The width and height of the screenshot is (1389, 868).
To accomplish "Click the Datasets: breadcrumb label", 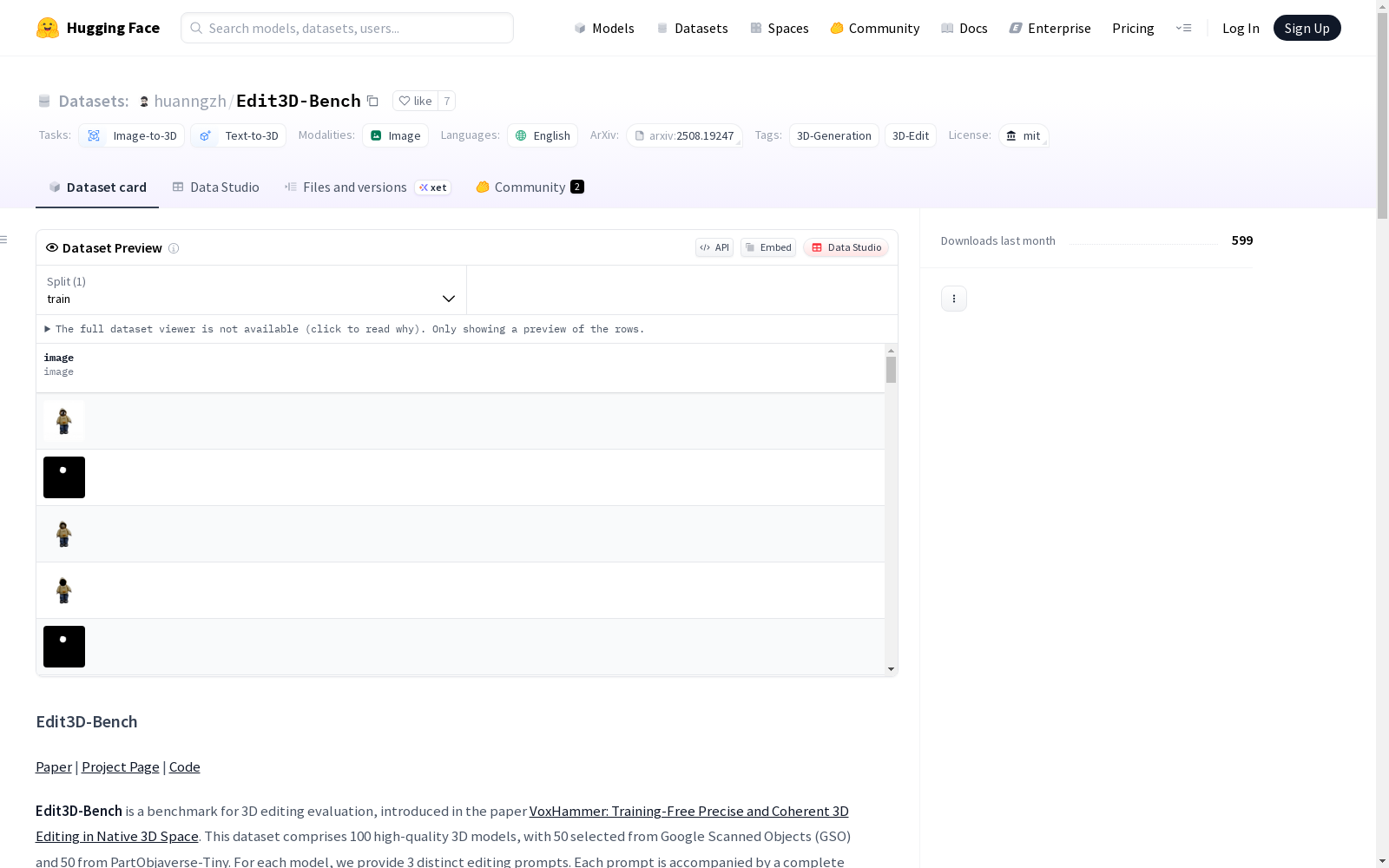I will pyautogui.click(x=94, y=101).
